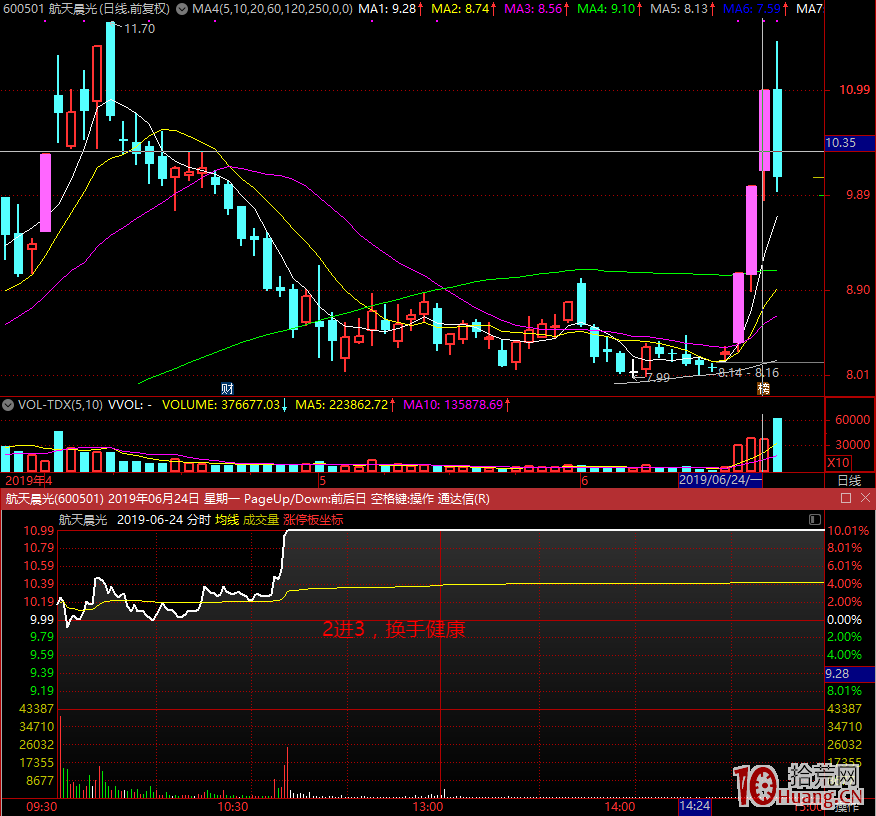Click the 榜 ranking marker under the latest candle

(763, 389)
